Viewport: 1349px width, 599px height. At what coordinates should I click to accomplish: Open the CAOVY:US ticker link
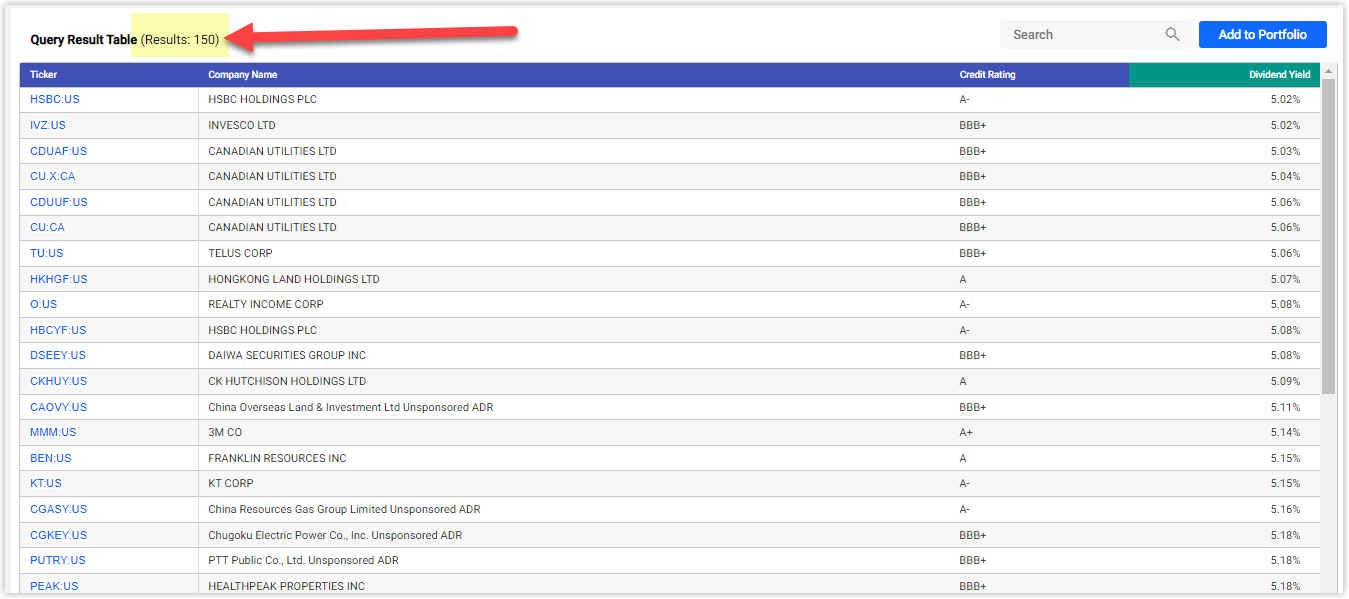pos(58,407)
